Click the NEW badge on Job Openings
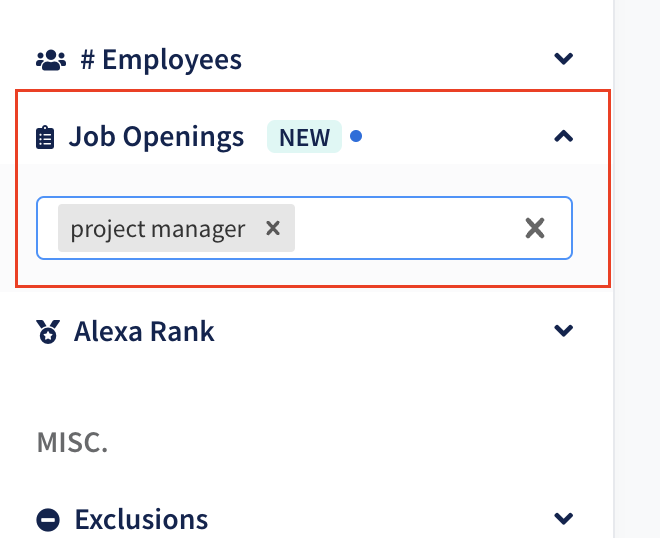 click(x=304, y=137)
